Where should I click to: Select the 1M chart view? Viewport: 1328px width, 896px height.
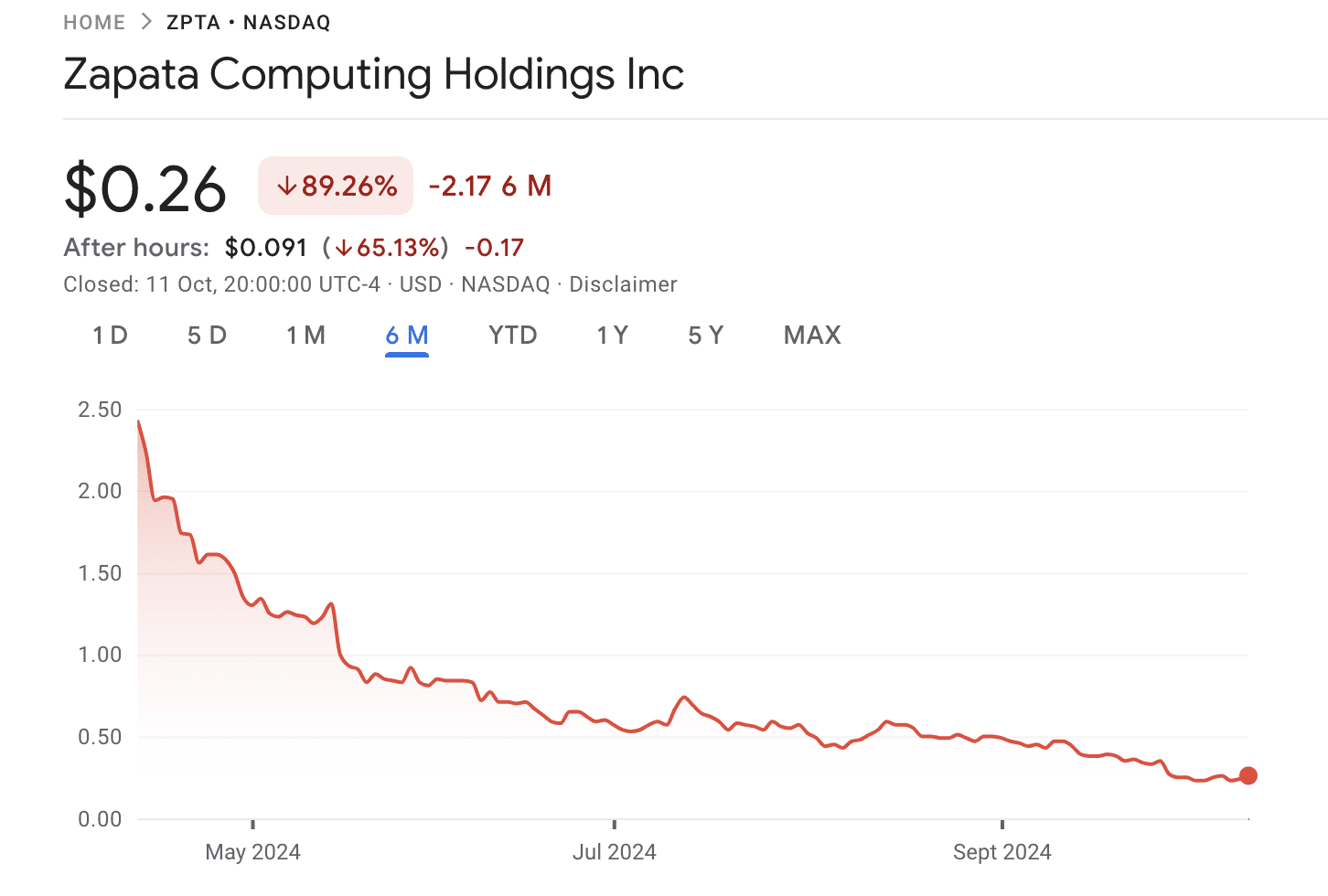click(306, 335)
